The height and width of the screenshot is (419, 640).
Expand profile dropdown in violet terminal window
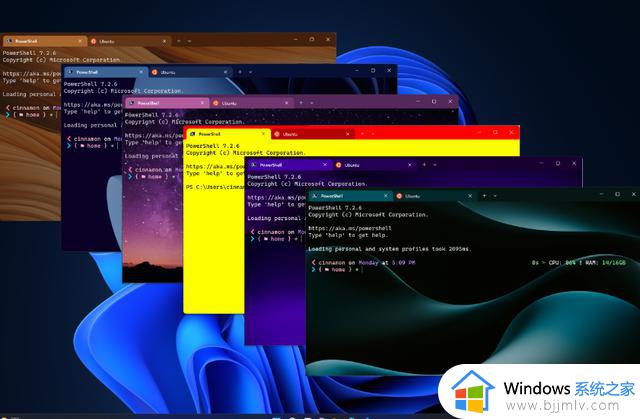tap(435, 164)
